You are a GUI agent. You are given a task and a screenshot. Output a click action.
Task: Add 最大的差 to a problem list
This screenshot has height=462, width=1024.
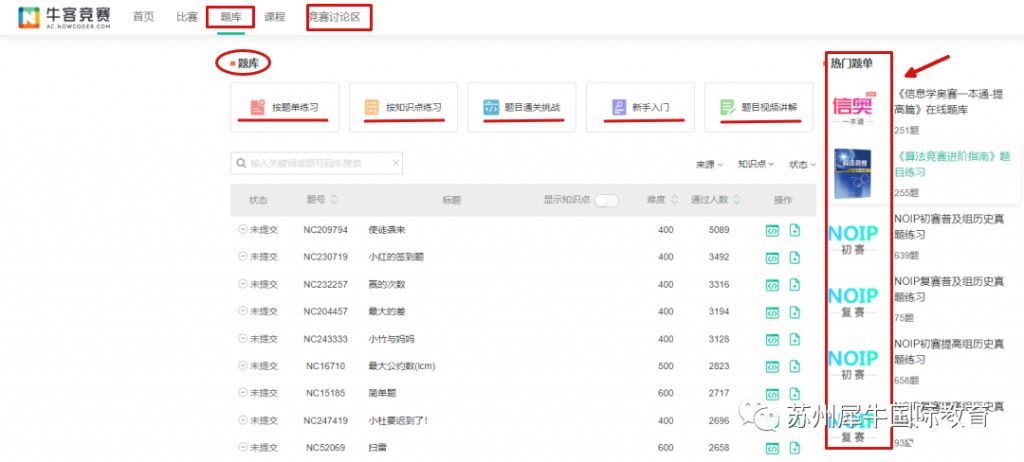pos(795,312)
